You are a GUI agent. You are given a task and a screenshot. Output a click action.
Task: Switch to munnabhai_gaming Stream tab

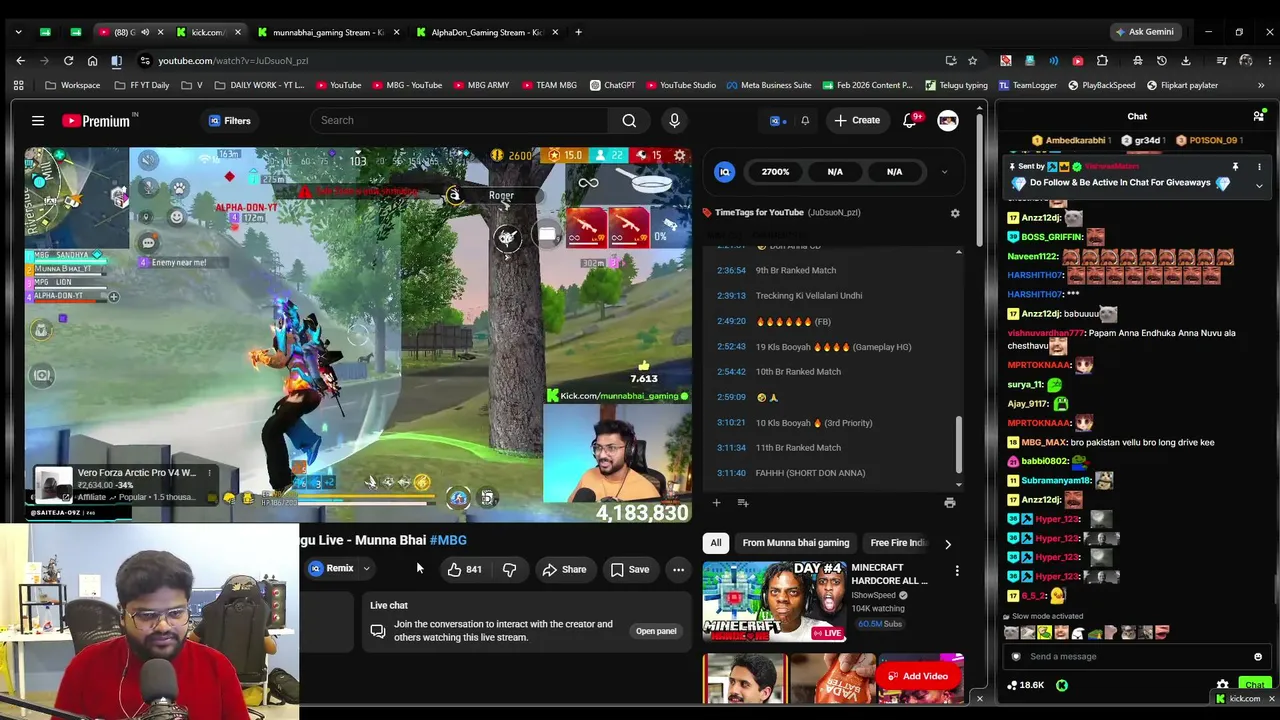coord(328,32)
